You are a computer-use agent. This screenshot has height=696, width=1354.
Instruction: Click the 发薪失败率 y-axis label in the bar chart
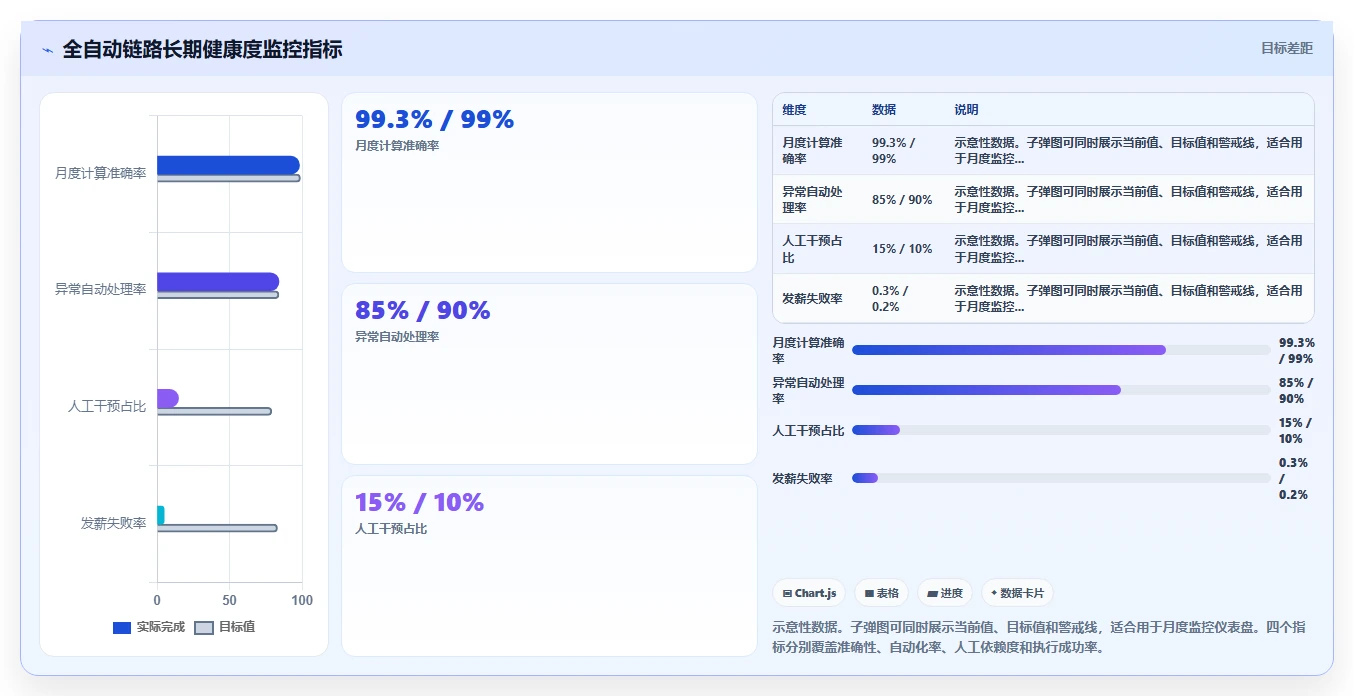click(x=113, y=523)
